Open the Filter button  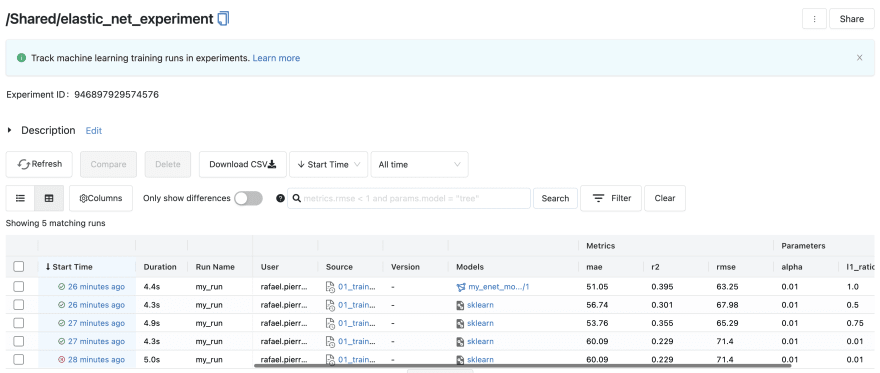coord(611,198)
